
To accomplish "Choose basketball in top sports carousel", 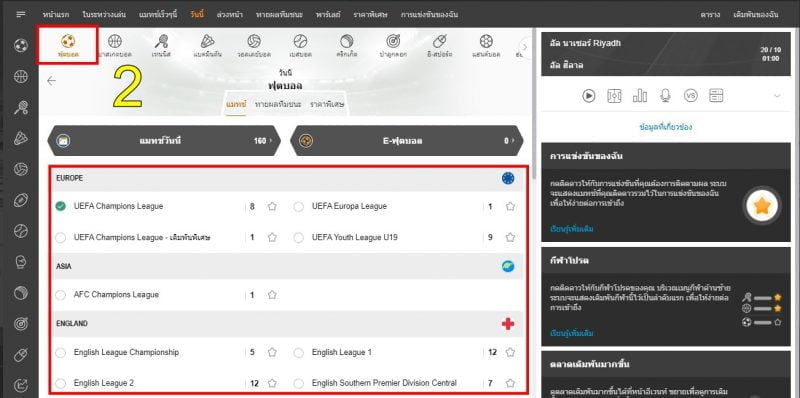I will pos(115,45).
